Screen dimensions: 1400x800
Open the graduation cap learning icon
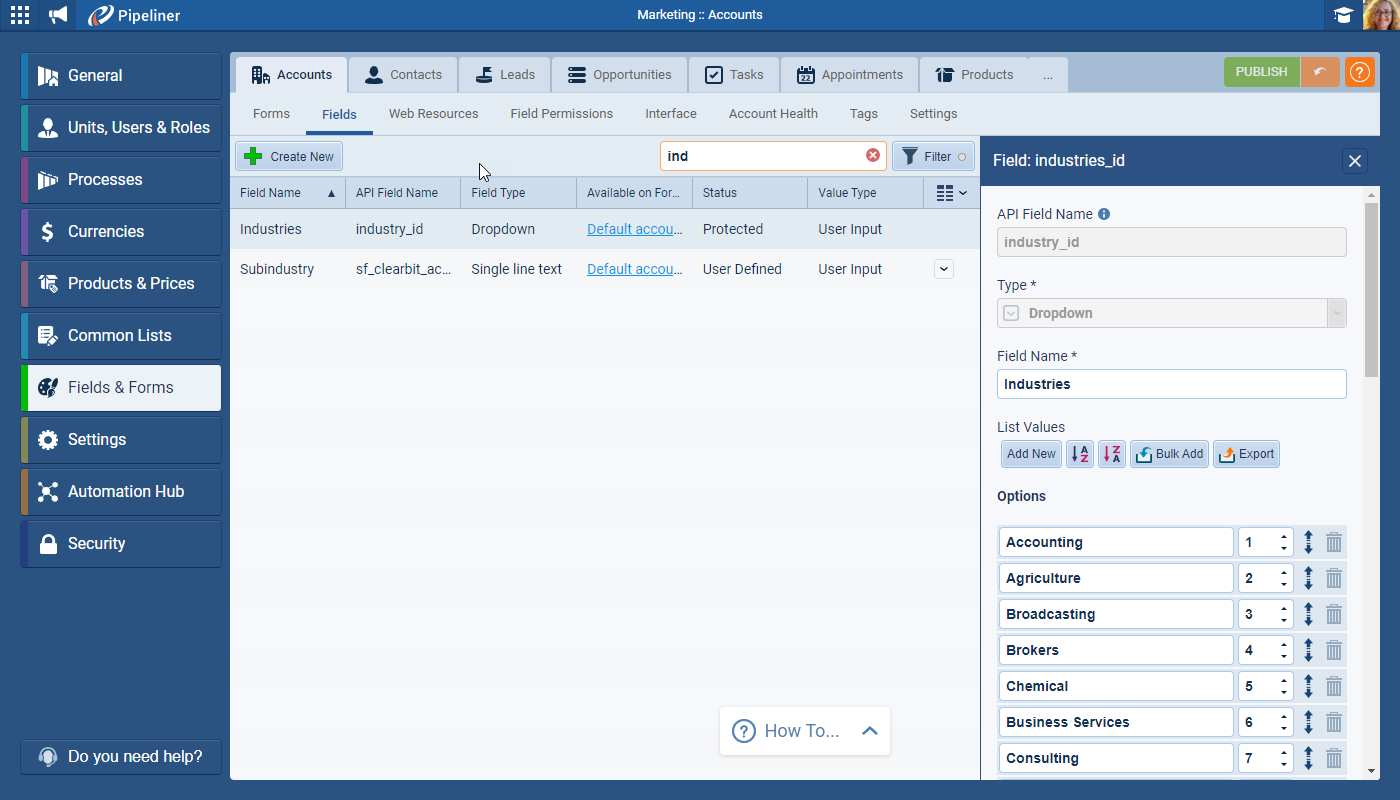pos(1343,15)
